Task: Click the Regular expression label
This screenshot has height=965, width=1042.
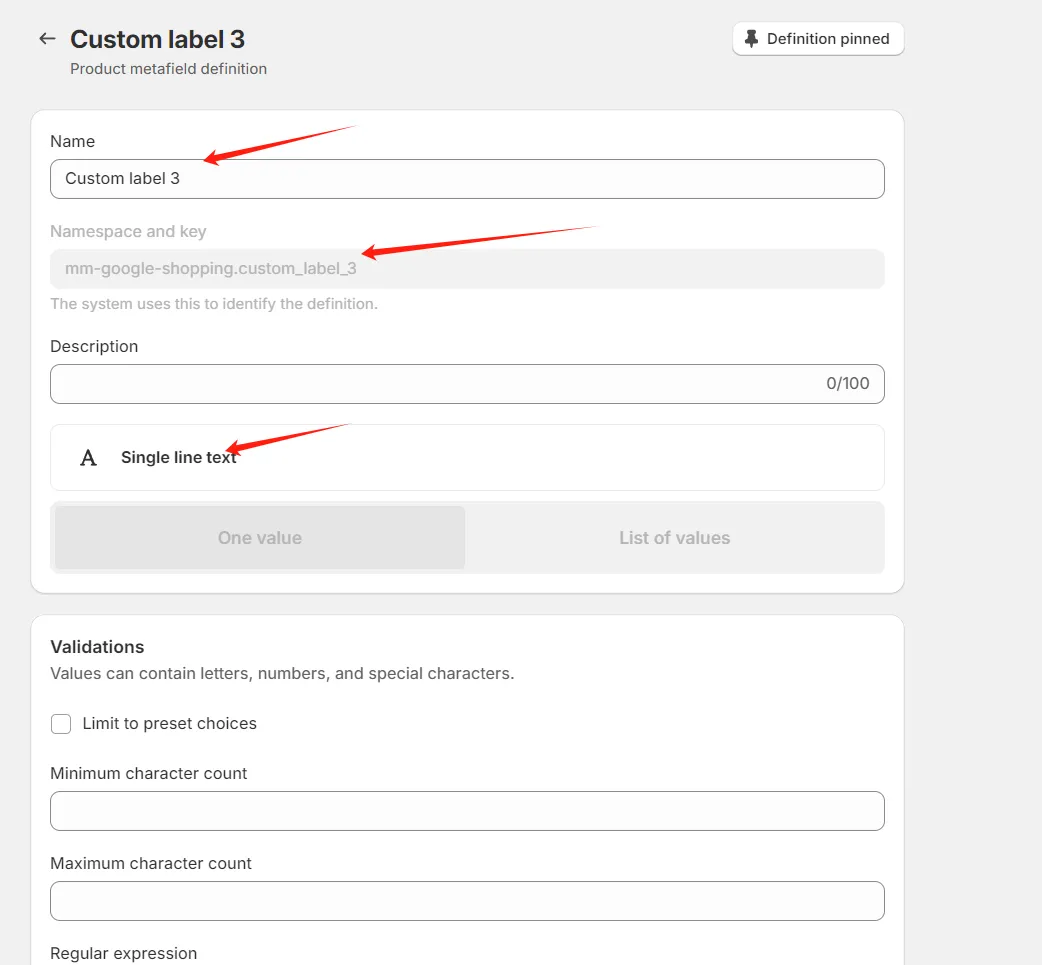Action: pyautogui.click(x=123, y=953)
